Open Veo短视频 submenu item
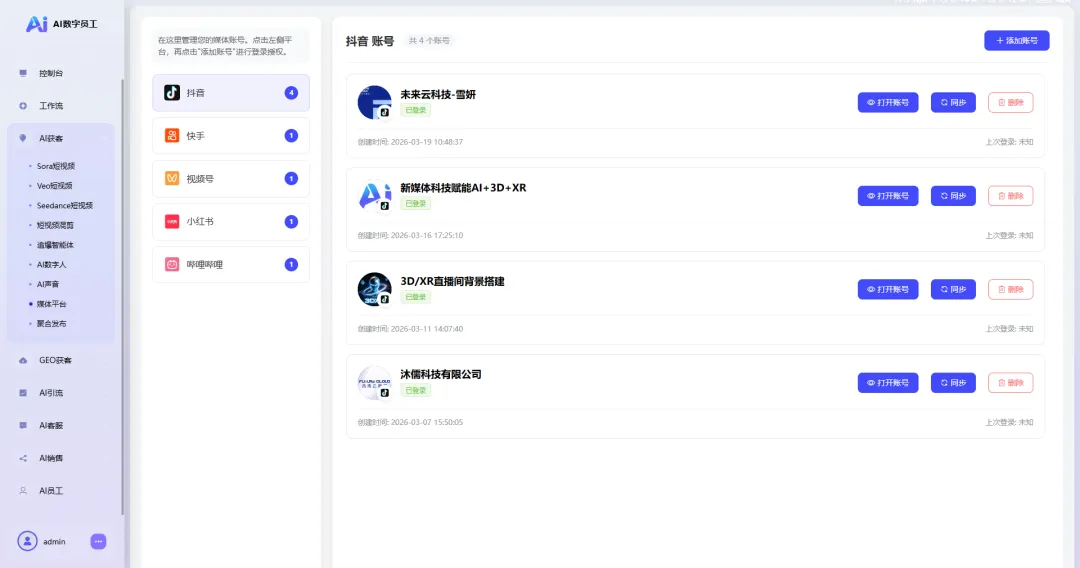This screenshot has height=568, width=1080. (54, 186)
